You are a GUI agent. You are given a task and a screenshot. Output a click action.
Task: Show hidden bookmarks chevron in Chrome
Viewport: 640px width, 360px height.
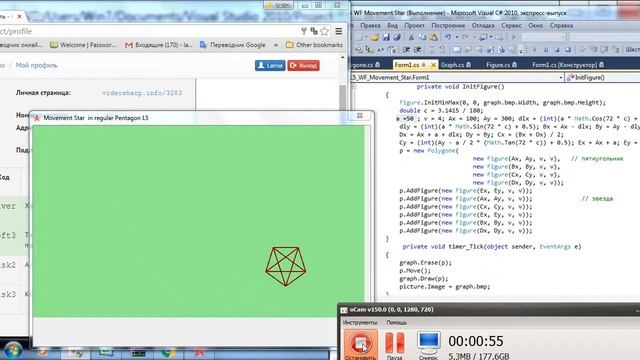[x=276, y=45]
